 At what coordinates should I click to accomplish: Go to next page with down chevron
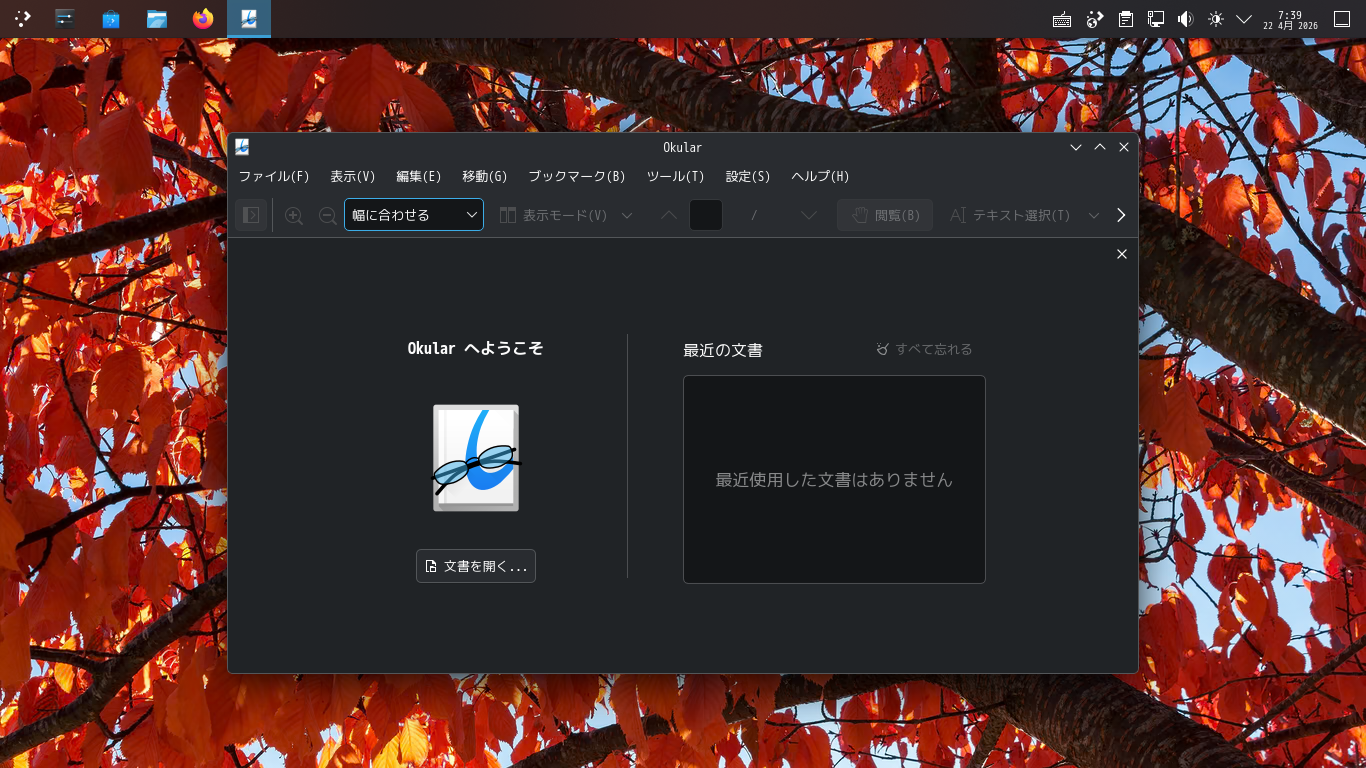[x=809, y=215]
